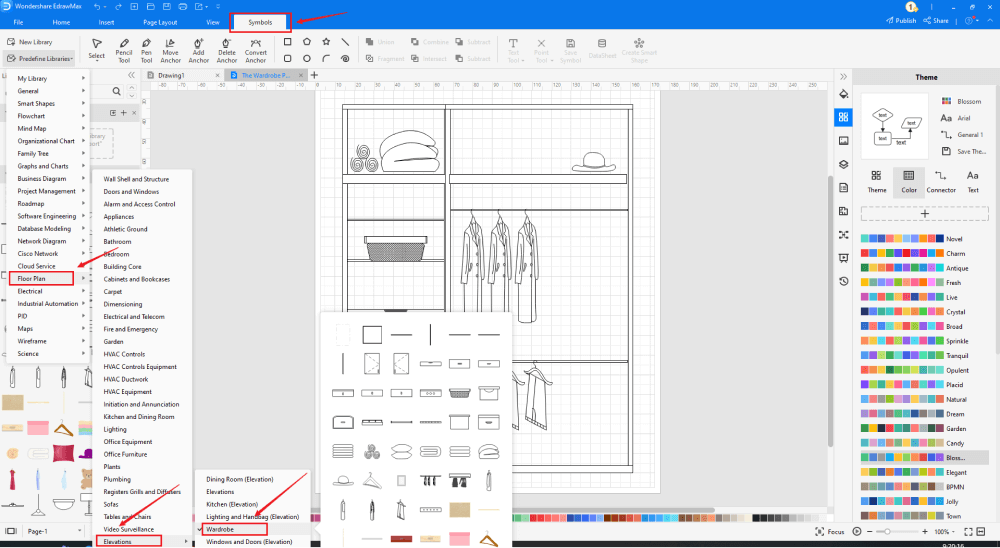Open the Layers panel icon in right sidebar
This screenshot has width=1000, height=548.
tap(843, 164)
